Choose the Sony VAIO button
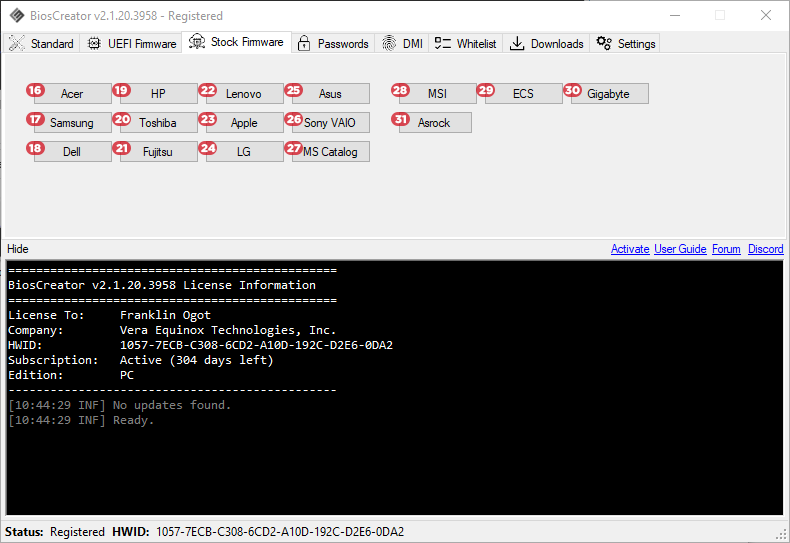790x543 pixels. click(331, 122)
